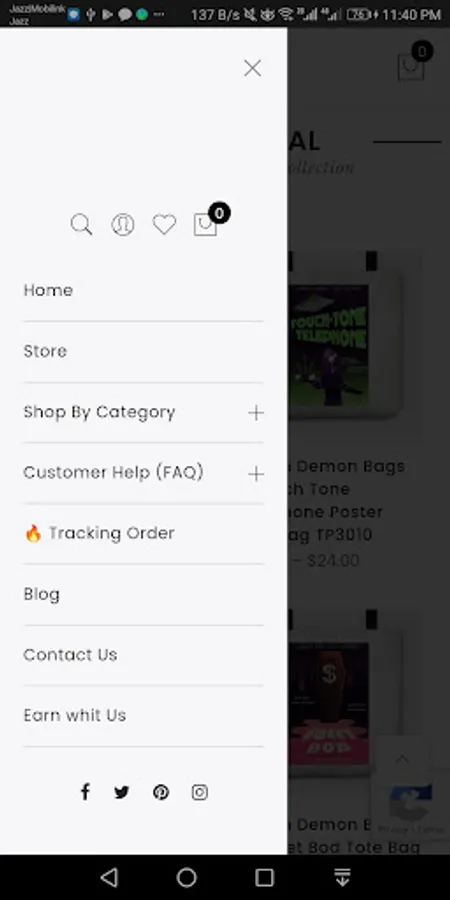The image size is (450, 900).
Task: Visit the Facebook page icon
Action: [85, 792]
